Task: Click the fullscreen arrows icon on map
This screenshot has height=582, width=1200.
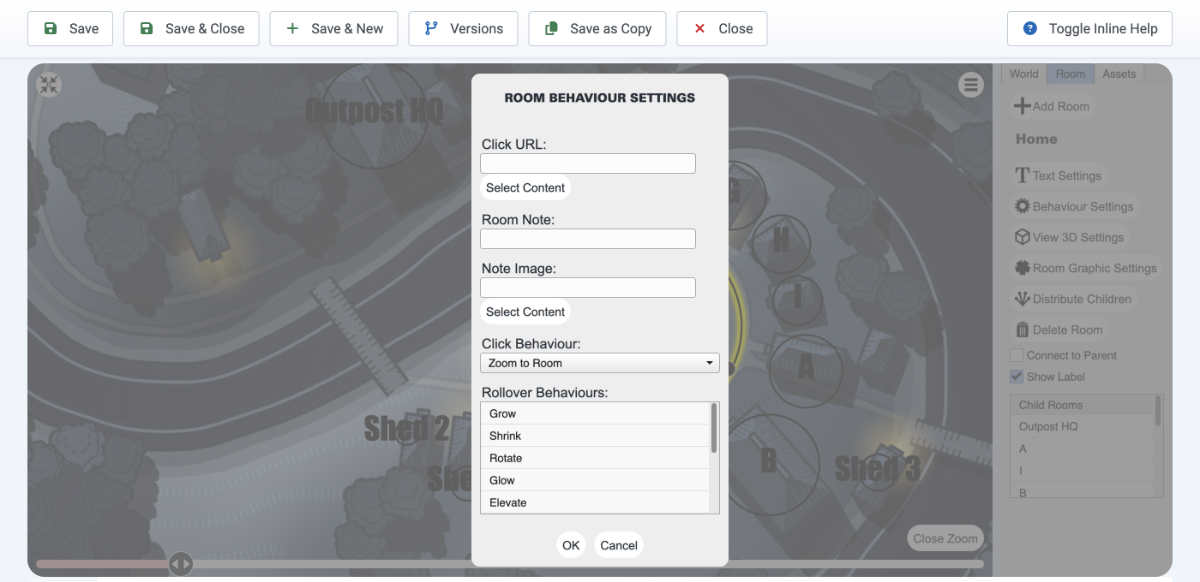Action: [x=49, y=85]
